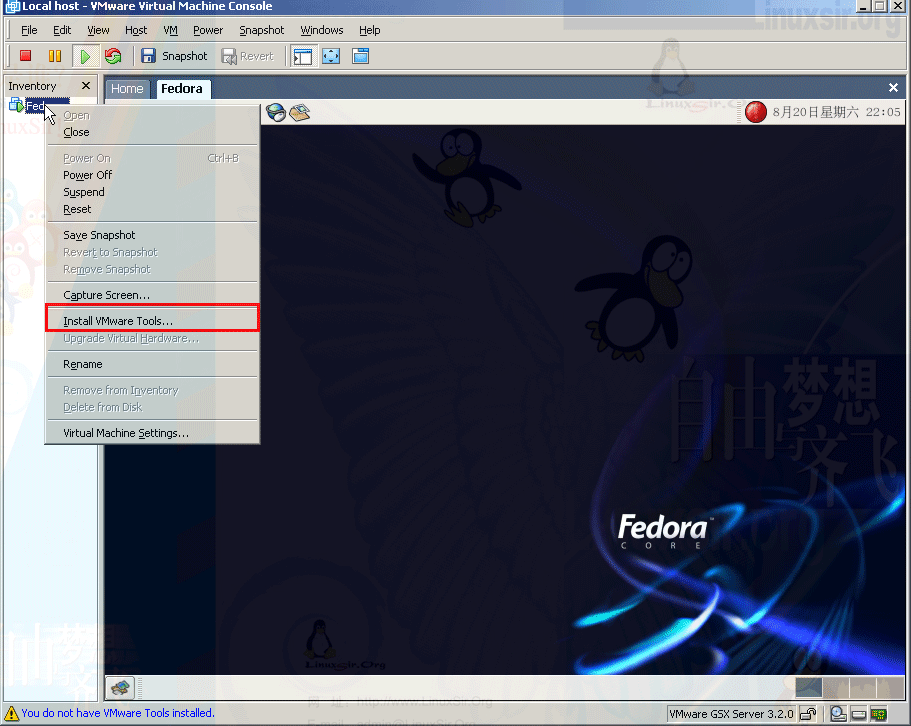911x726 pixels.
Task: Select the first workspace in workspace switcher
Action: click(808, 687)
